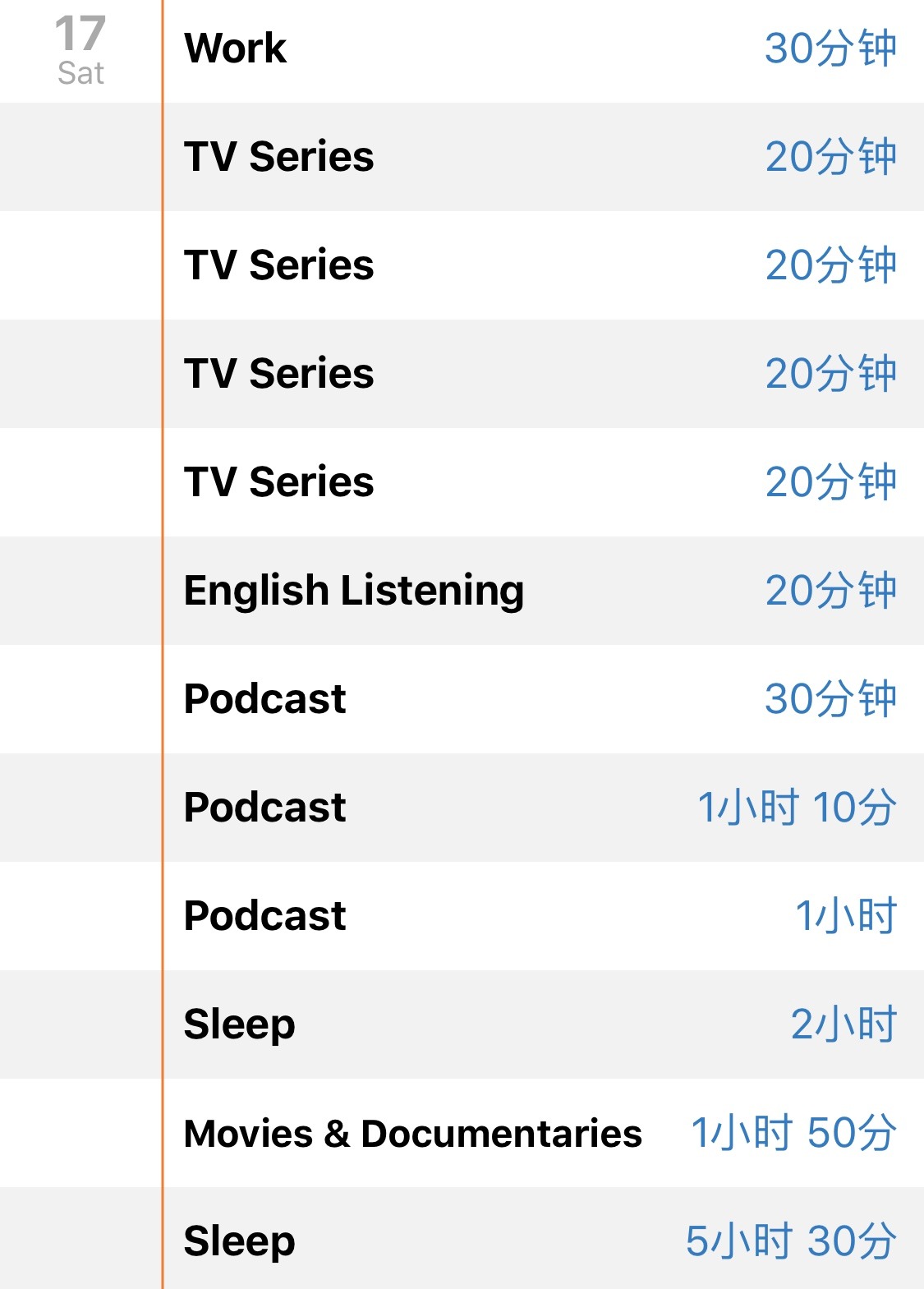The image size is (924, 1289).
Task: Tap the 2小时 duration text
Action: pyautogui.click(x=844, y=1024)
